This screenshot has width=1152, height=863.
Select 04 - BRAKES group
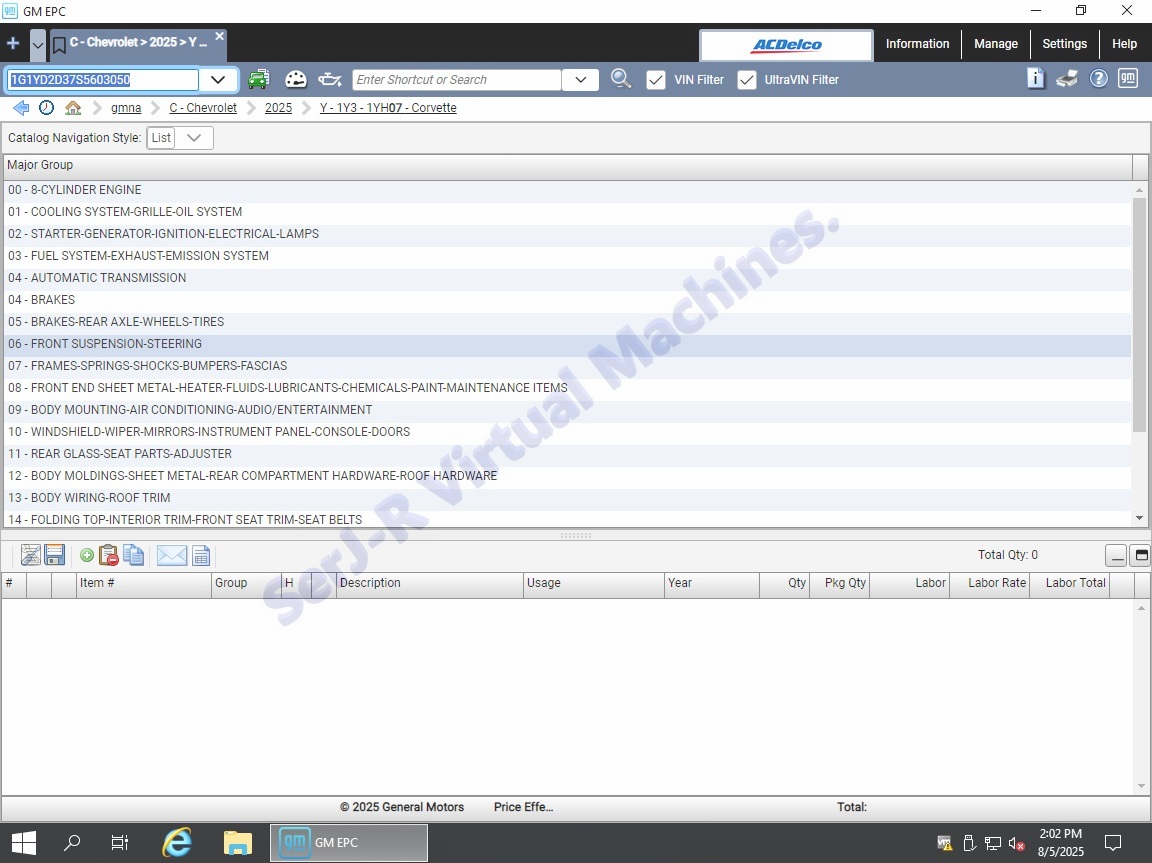566,300
